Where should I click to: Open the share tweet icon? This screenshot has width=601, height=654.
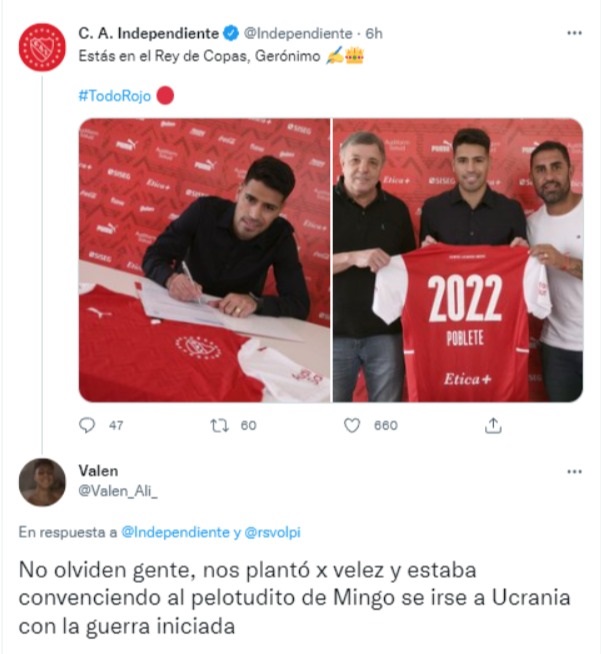click(x=493, y=425)
